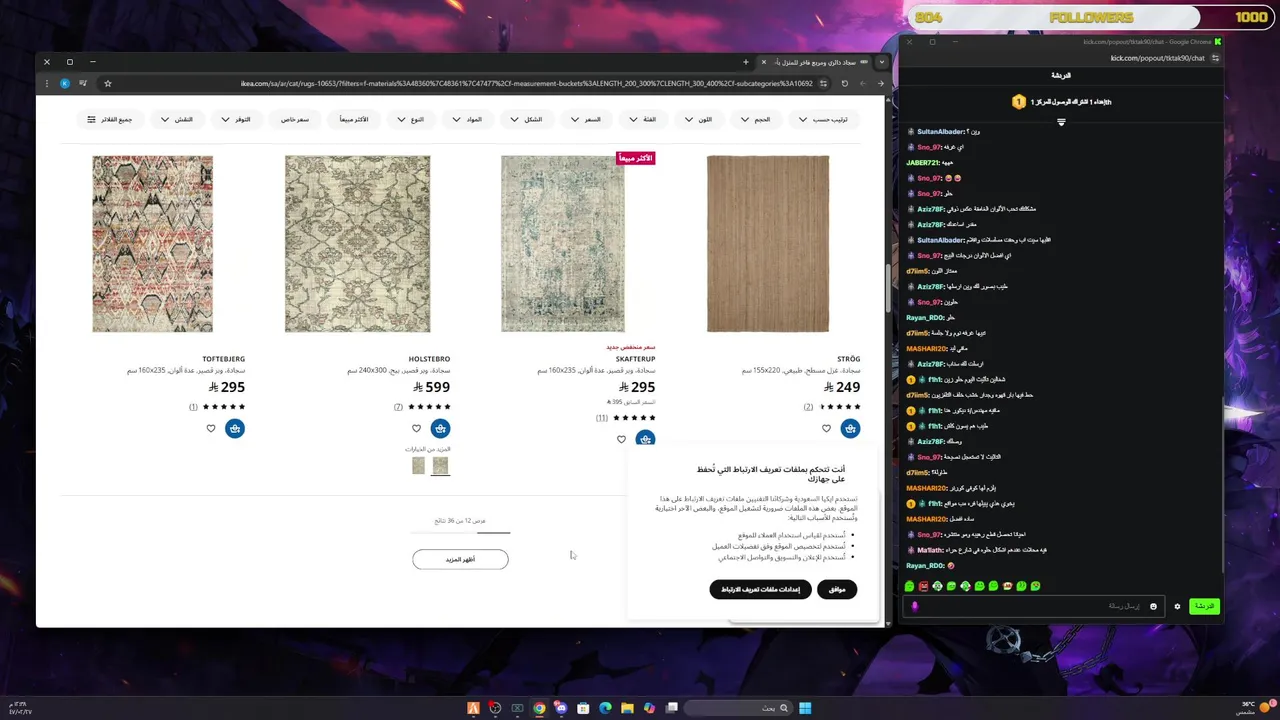Click the IKEA page vertical scrollbar

coord(887,290)
